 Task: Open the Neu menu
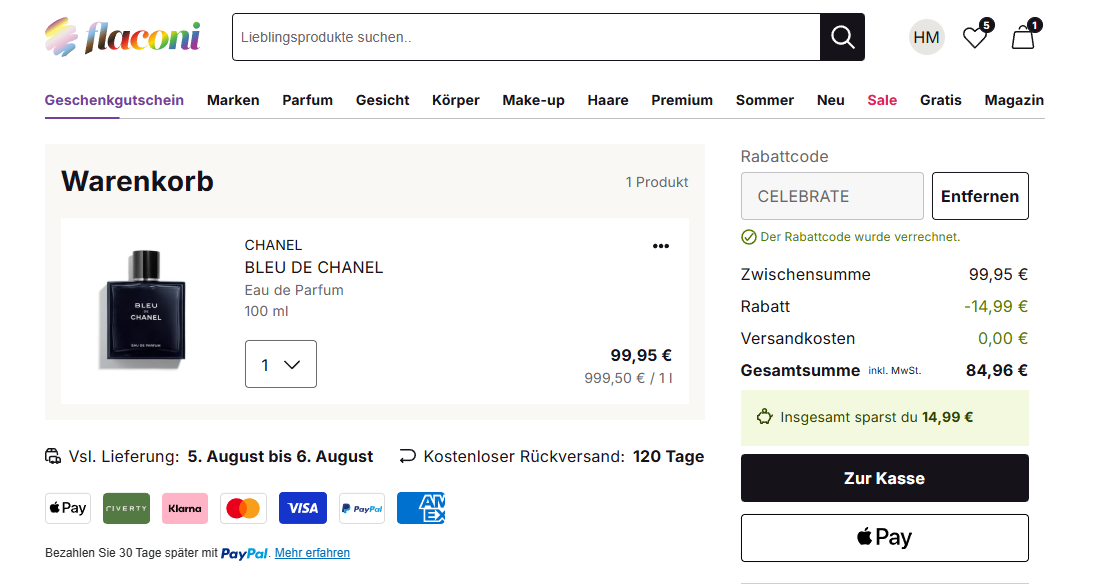pyautogui.click(x=830, y=100)
